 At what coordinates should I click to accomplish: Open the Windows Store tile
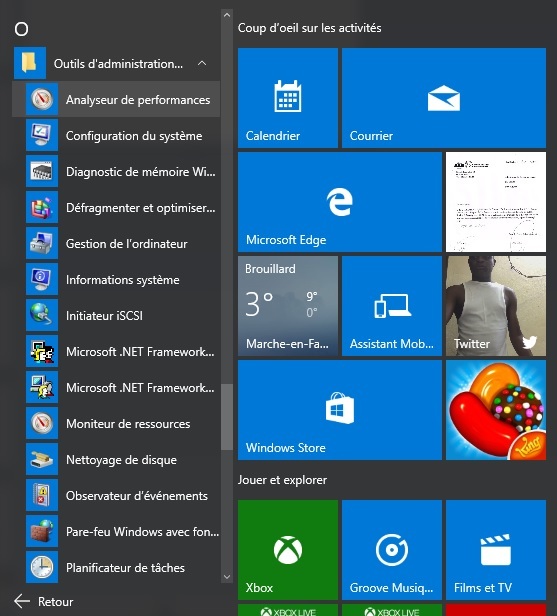(x=340, y=410)
